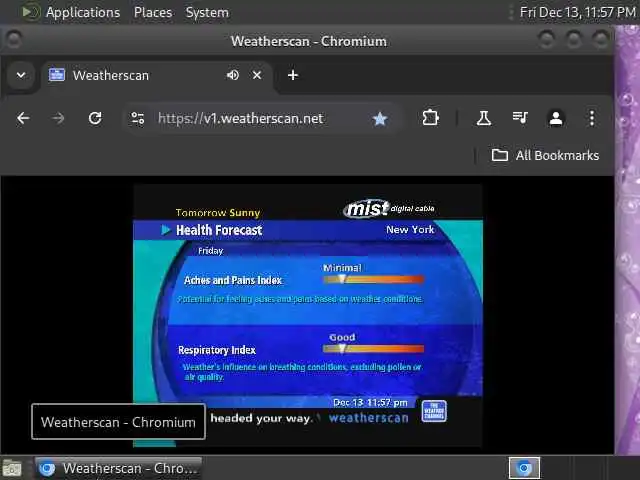Close the Weatherscan tab
The height and width of the screenshot is (480, 640).
[x=257, y=75]
